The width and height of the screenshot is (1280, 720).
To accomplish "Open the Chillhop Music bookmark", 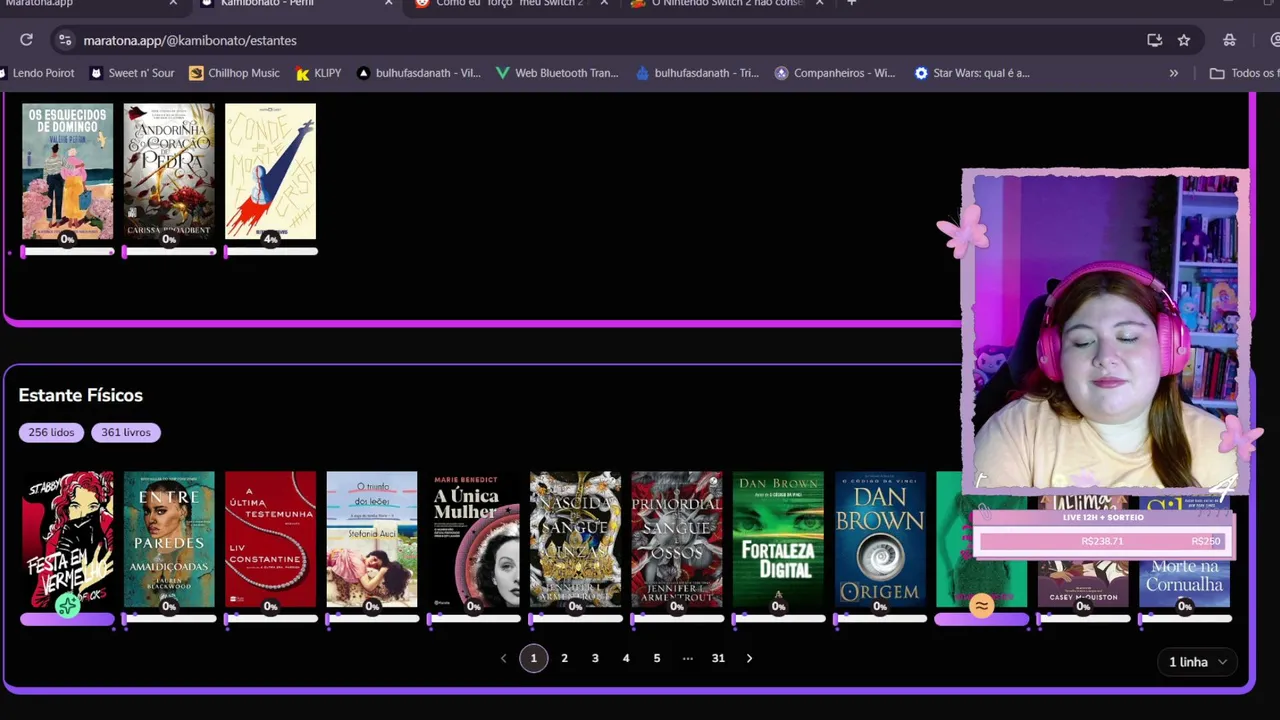I will click(235, 73).
